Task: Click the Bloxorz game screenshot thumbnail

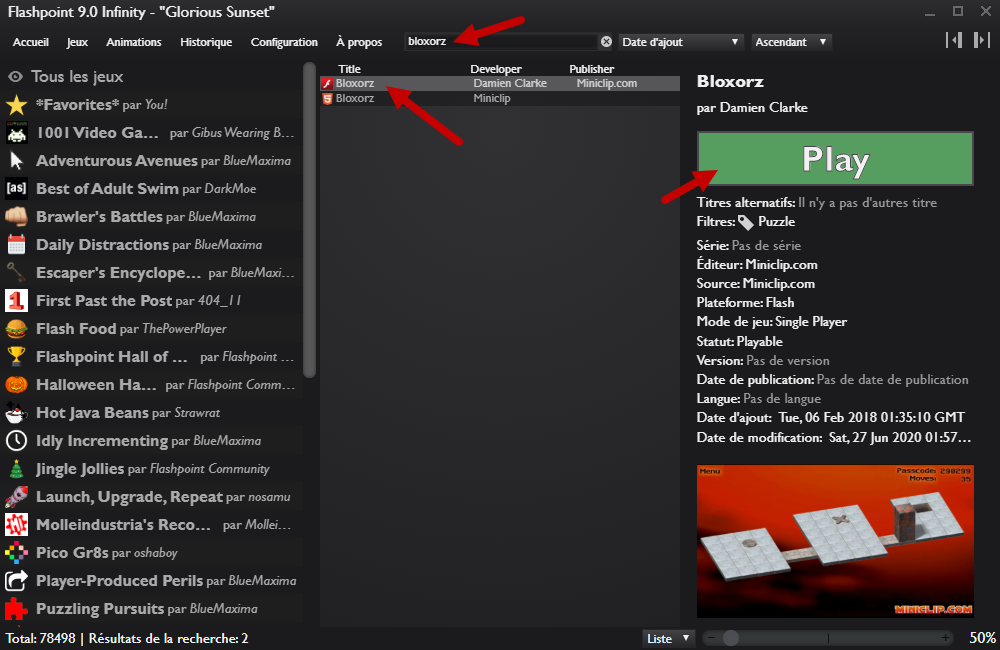Action: 835,541
